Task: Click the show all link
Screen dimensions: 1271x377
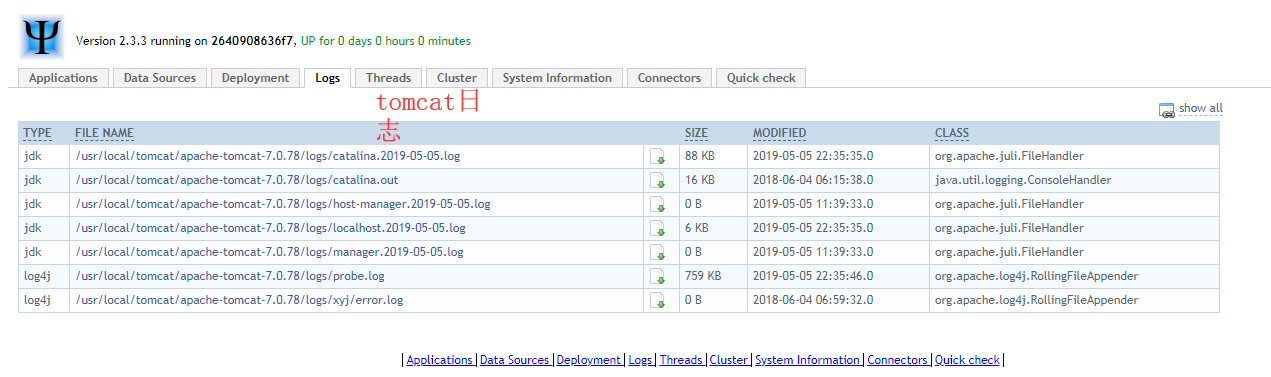Action: pyautogui.click(x=1201, y=108)
